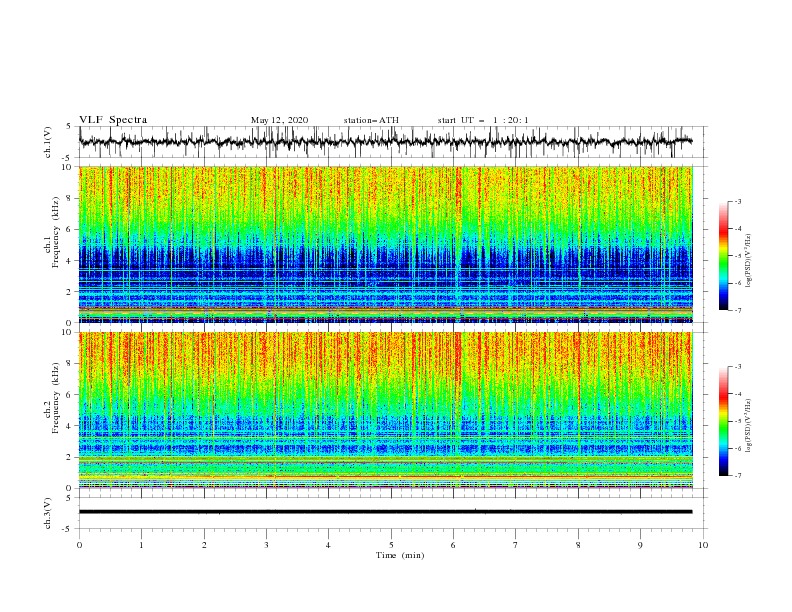Image resolution: width=792 pixels, height=612 pixels.
Task: Click inside the ch.1 spectrogram panel
Action: [x=385, y=244]
